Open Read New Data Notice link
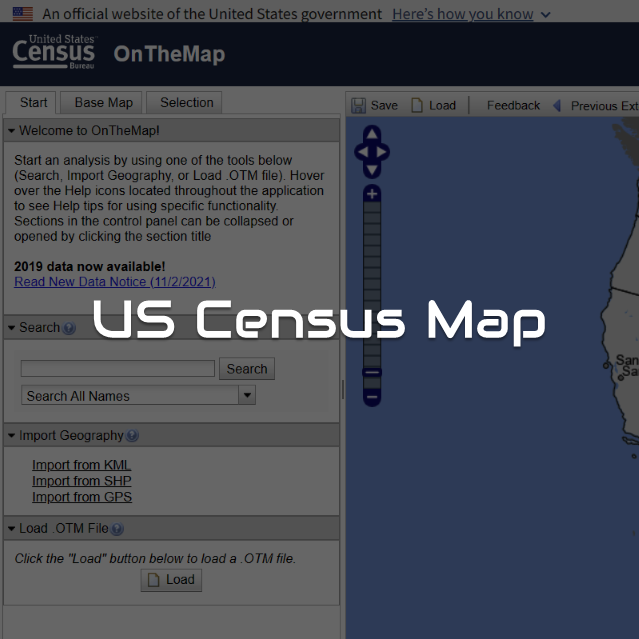This screenshot has width=639, height=639. click(115, 282)
